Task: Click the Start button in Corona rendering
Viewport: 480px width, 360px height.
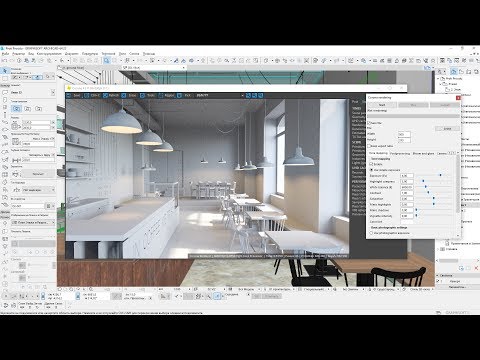Action: click(x=382, y=105)
